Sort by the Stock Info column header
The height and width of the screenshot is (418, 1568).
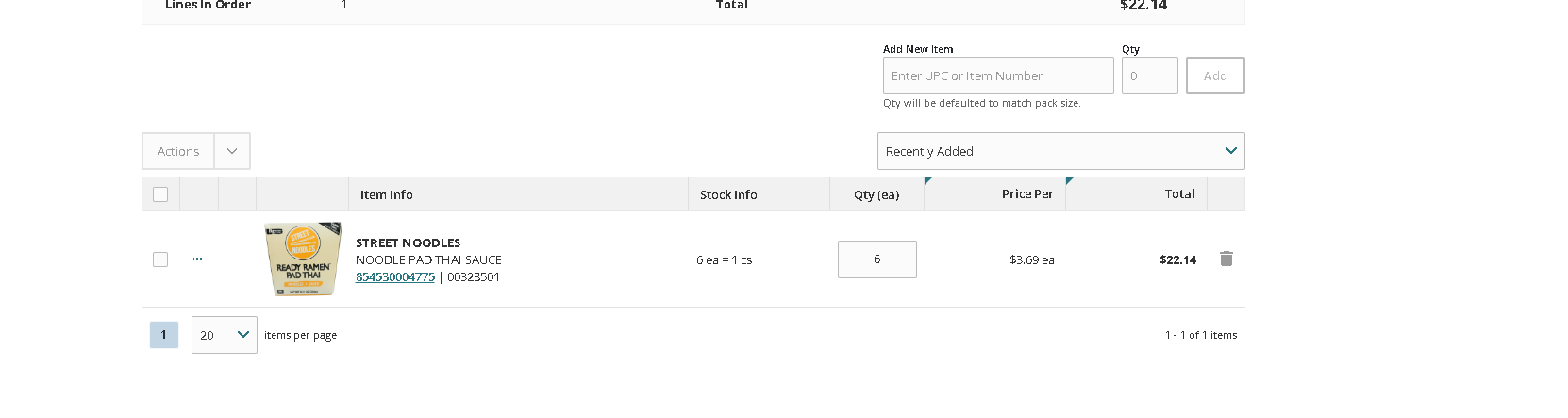(728, 194)
